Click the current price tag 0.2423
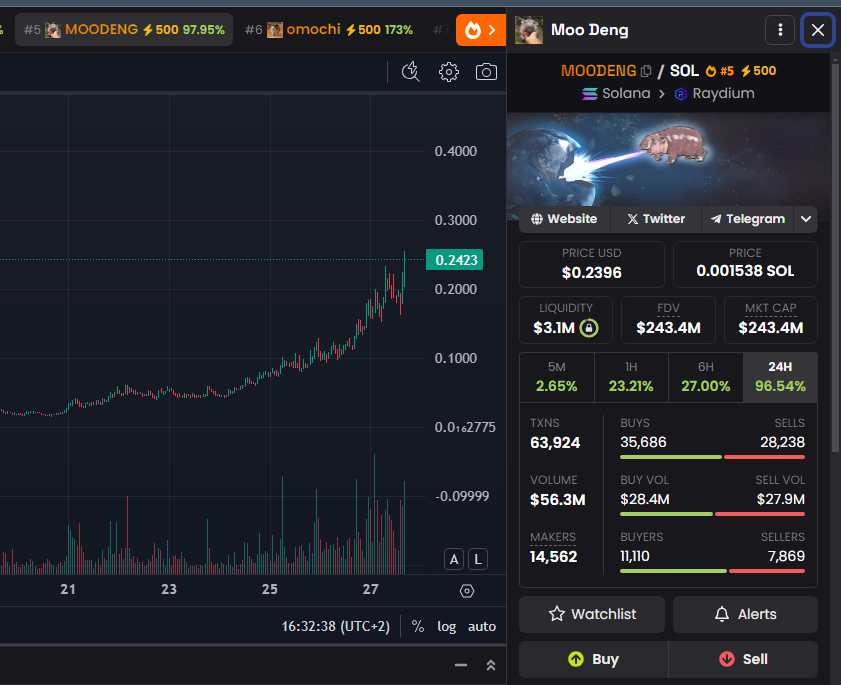The image size is (841, 685). [x=455, y=260]
